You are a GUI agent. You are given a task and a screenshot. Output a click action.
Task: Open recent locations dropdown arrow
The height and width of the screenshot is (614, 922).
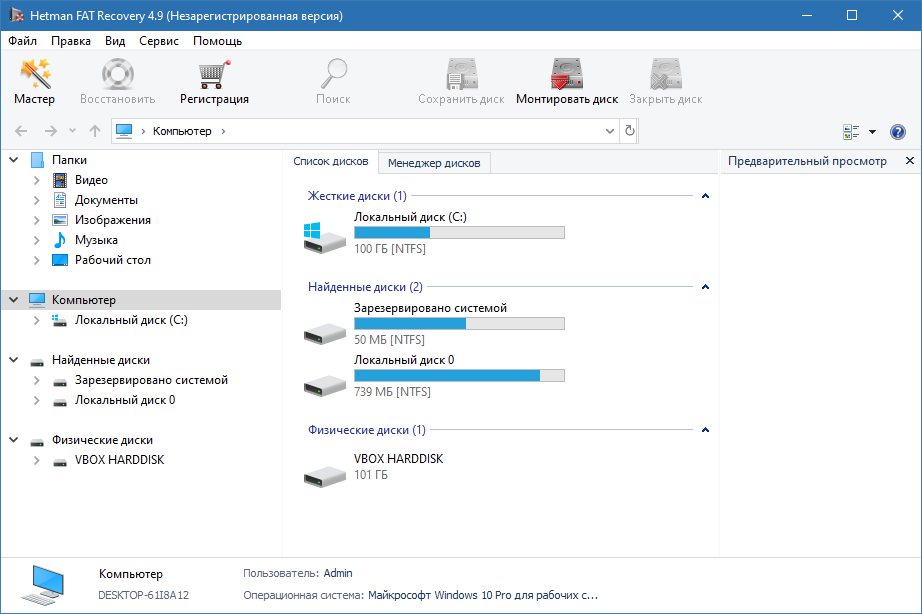[x=72, y=131]
